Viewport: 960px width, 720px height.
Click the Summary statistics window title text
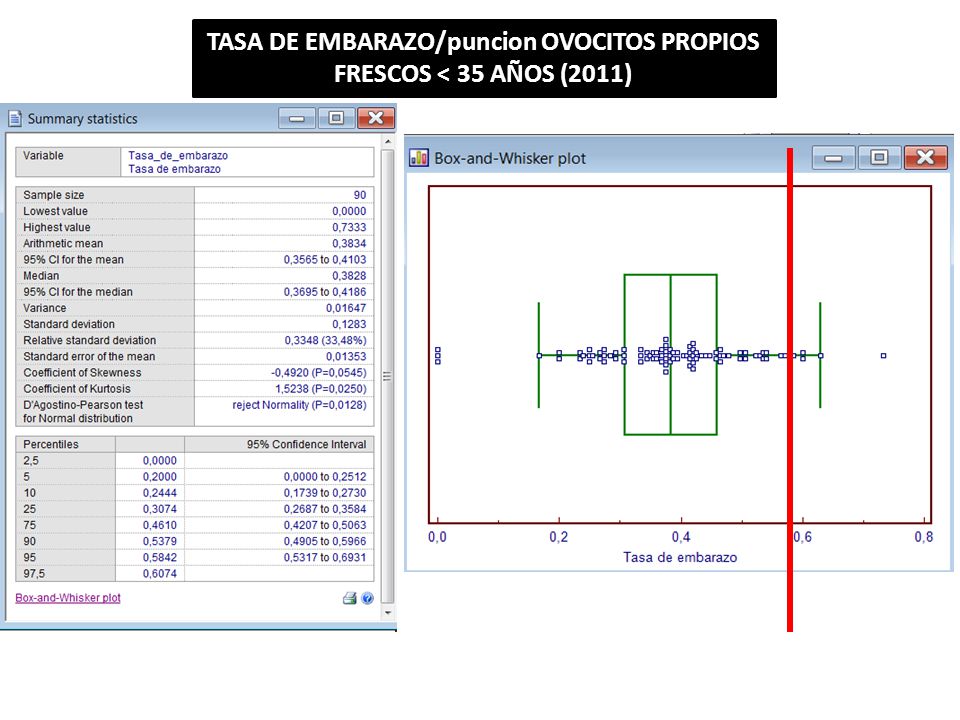point(83,119)
